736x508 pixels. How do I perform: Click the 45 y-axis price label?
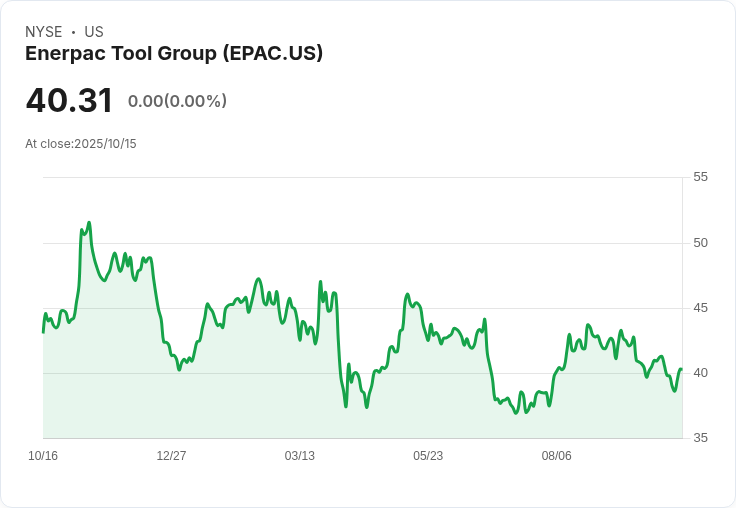[700, 308]
